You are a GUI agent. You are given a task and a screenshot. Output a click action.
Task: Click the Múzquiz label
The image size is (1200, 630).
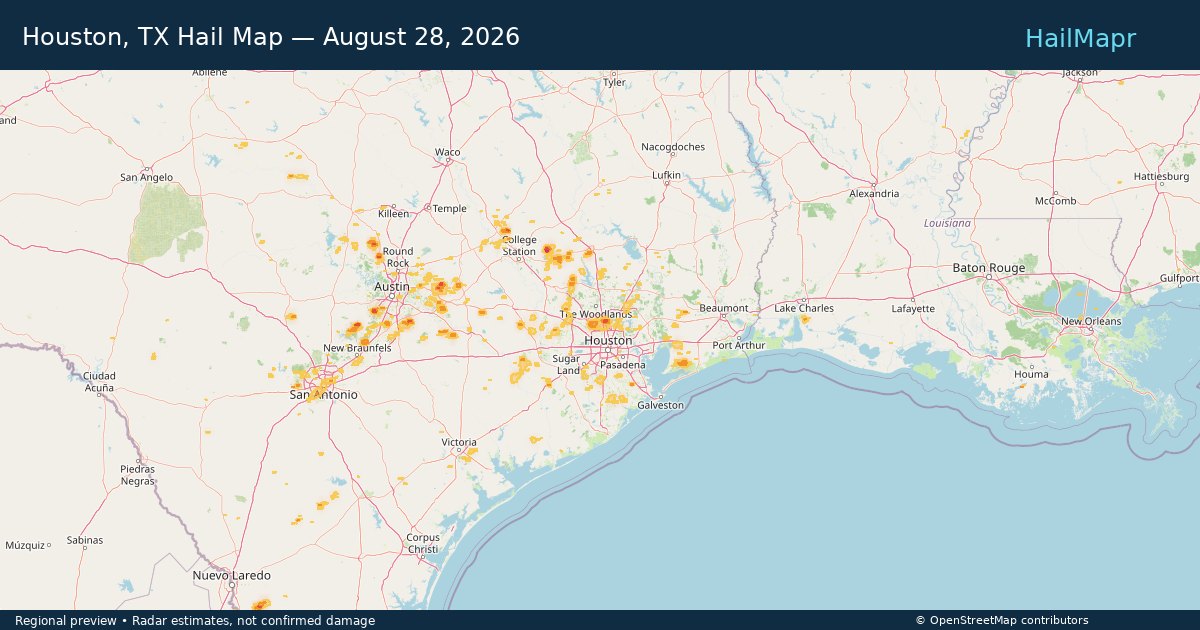pos(25,545)
